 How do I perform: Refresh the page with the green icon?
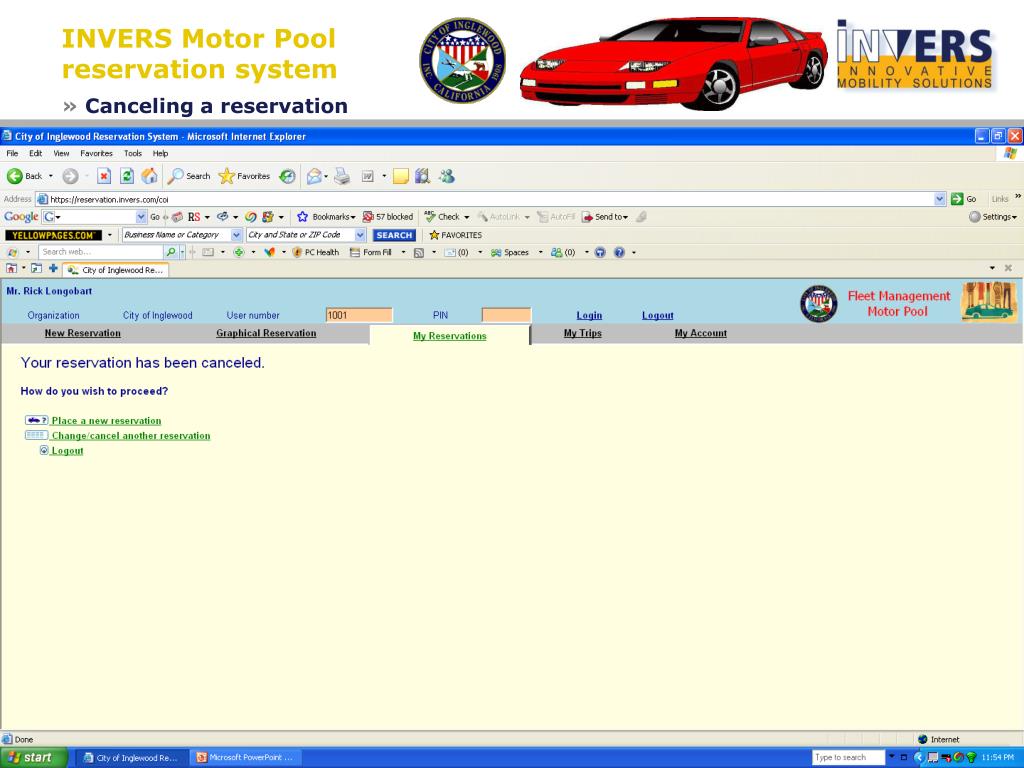[x=127, y=176]
